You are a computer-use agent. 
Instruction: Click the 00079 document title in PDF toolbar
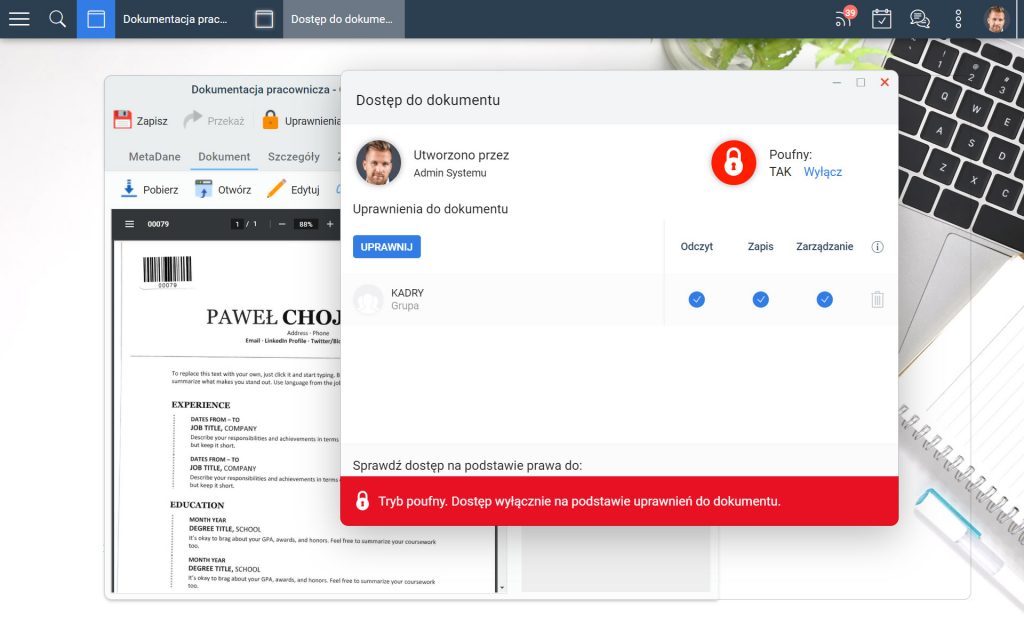coord(158,224)
